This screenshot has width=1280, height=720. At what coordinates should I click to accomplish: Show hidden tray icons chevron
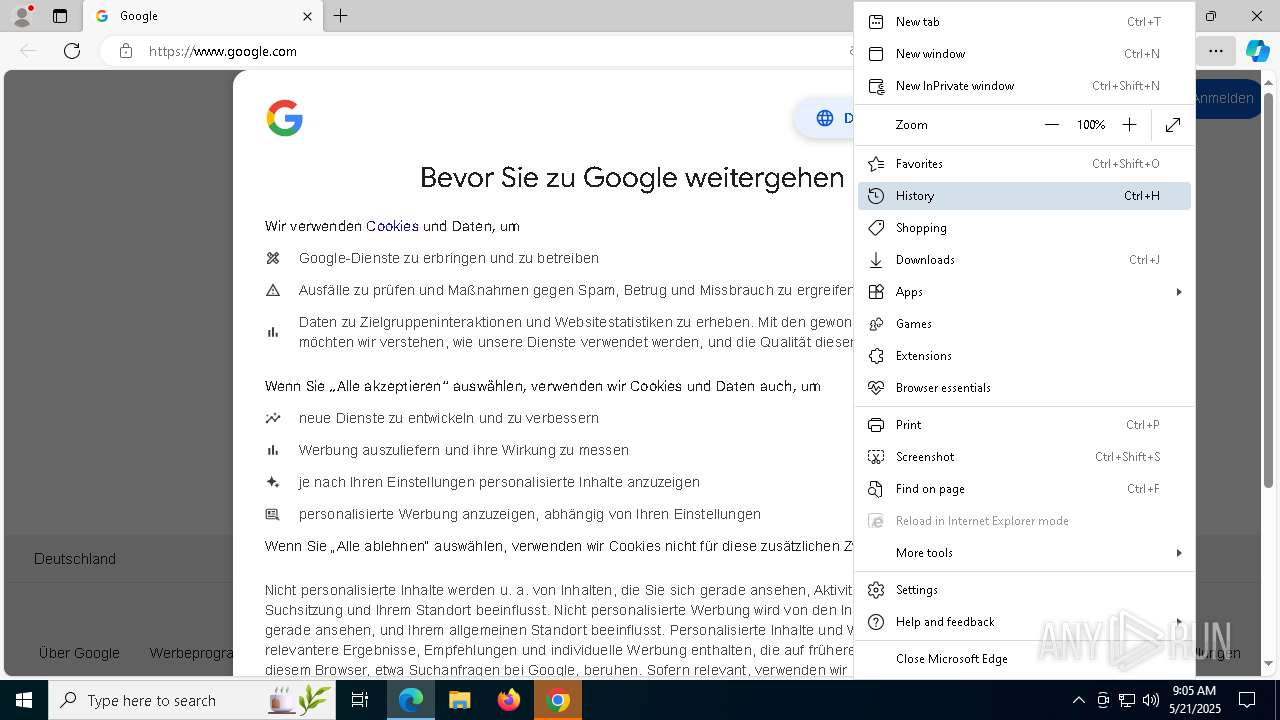tap(1078, 700)
